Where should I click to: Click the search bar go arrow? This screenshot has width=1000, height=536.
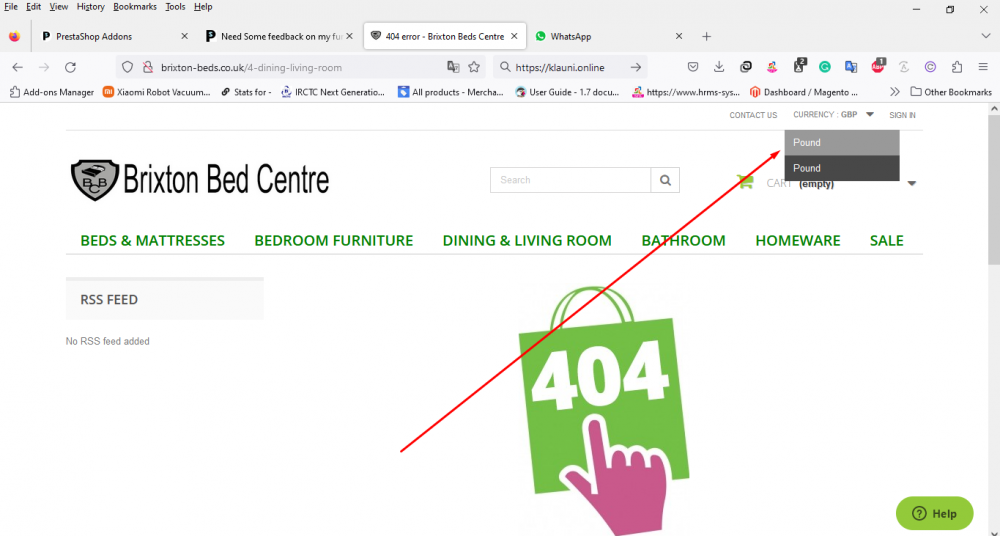(x=635, y=67)
